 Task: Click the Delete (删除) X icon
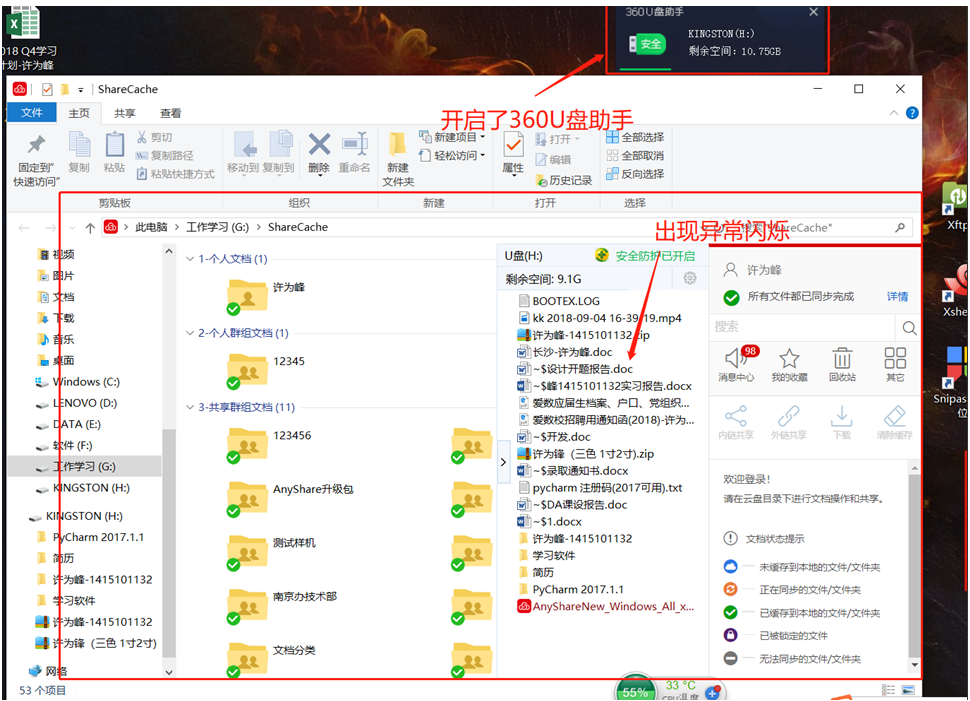319,145
